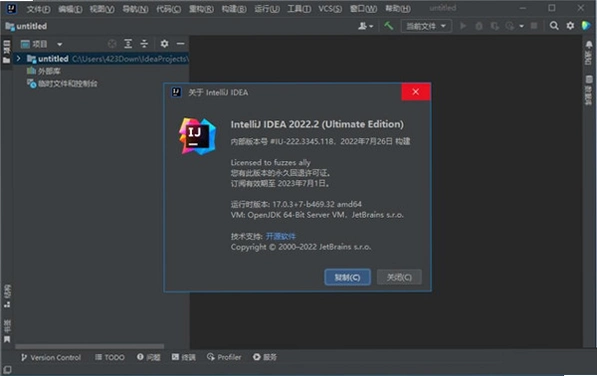Click Collapse All icon in Project panel

coord(144,44)
